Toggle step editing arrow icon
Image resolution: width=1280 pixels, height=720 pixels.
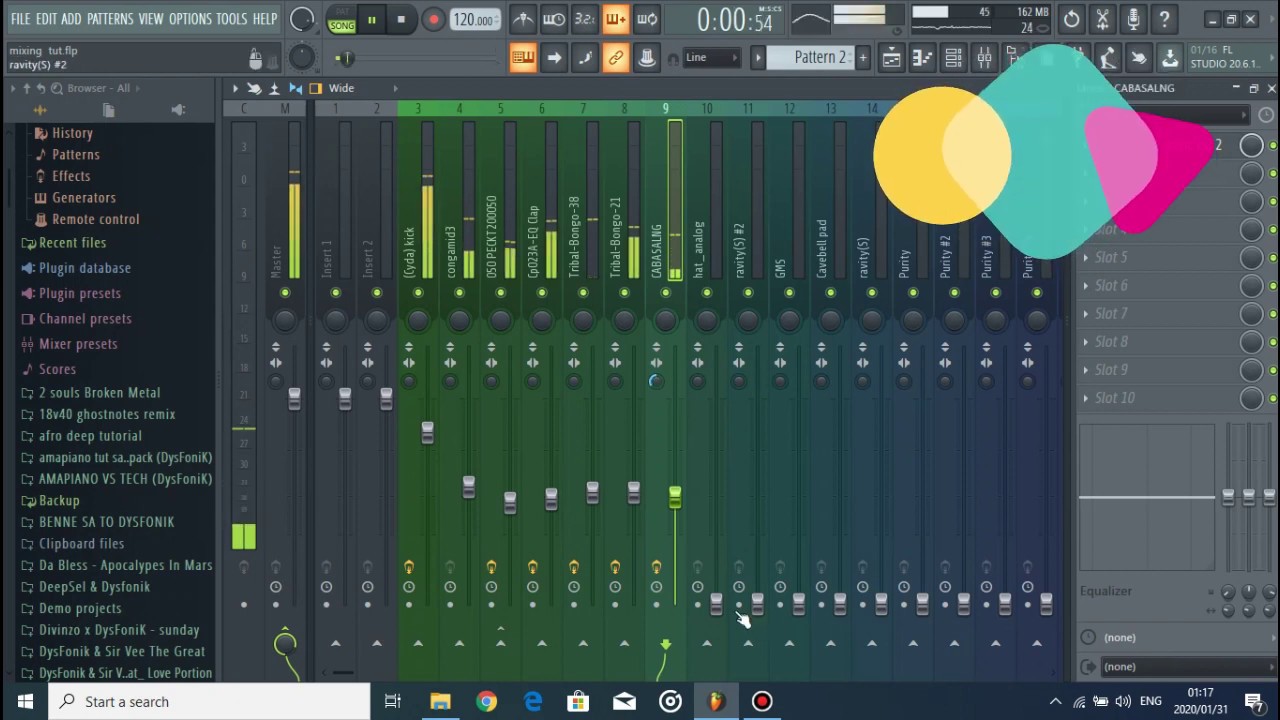click(x=553, y=58)
